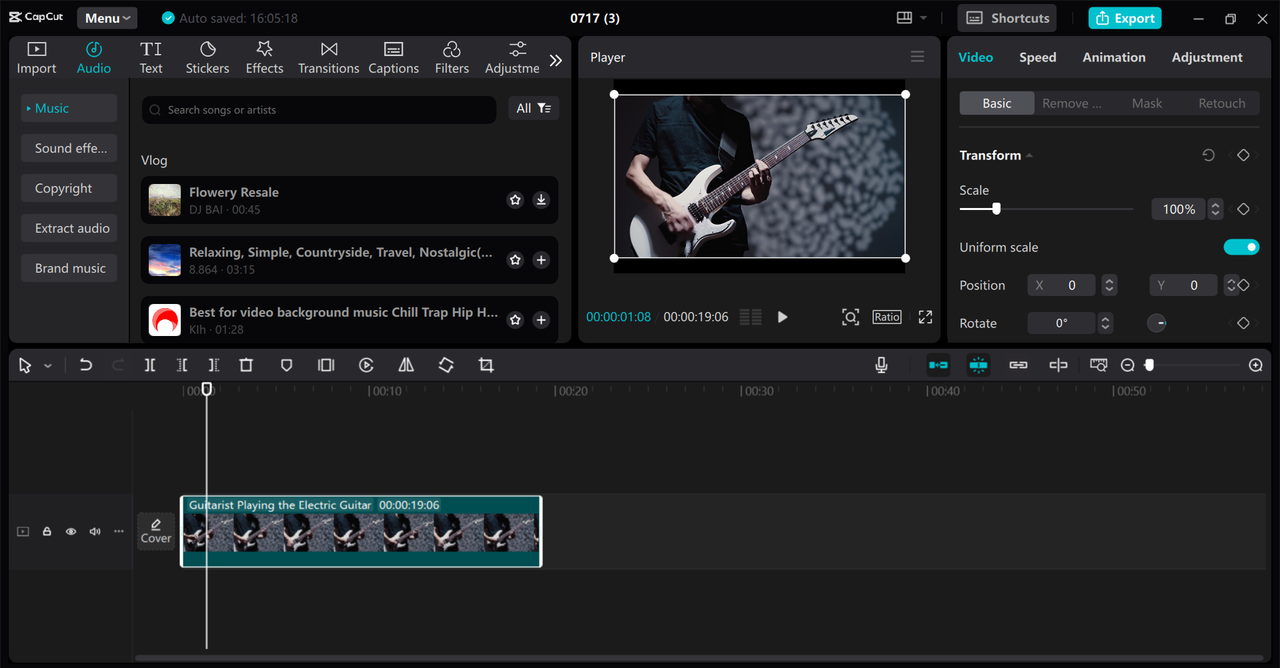Viewport: 1280px width, 668px height.
Task: Open the Ratio selector in Player
Action: [x=887, y=317]
